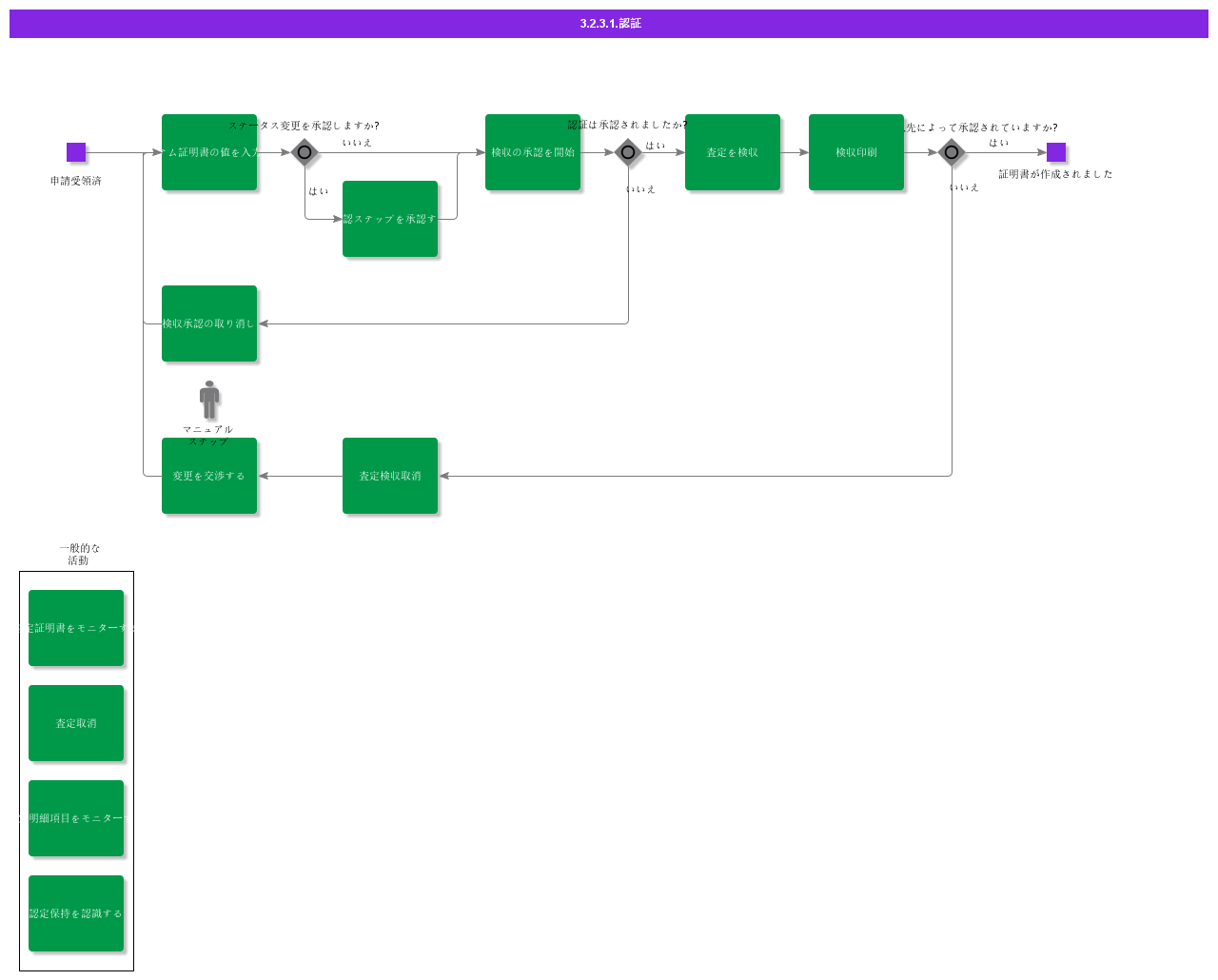This screenshot has height=980, width=1218.
Task: Open the 査定検収取消 process box
Action: coord(390,476)
